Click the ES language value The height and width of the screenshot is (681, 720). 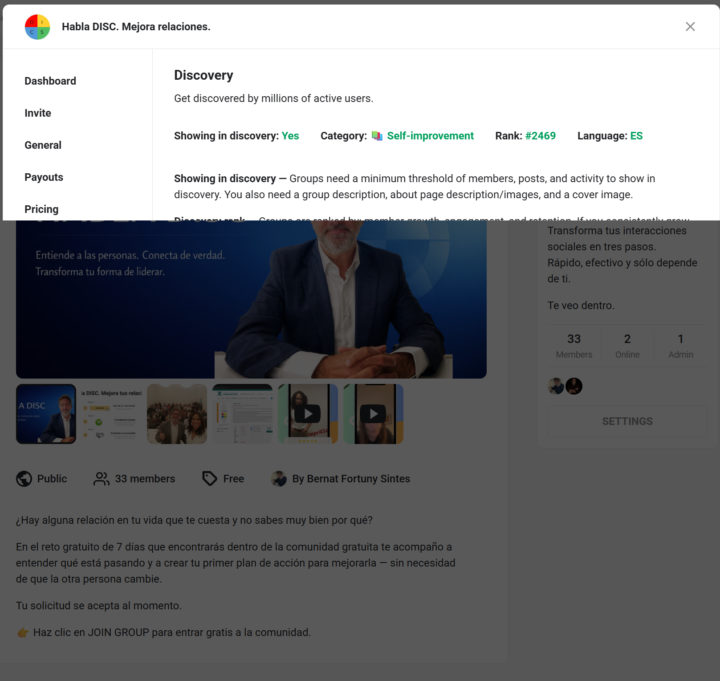[x=636, y=136]
